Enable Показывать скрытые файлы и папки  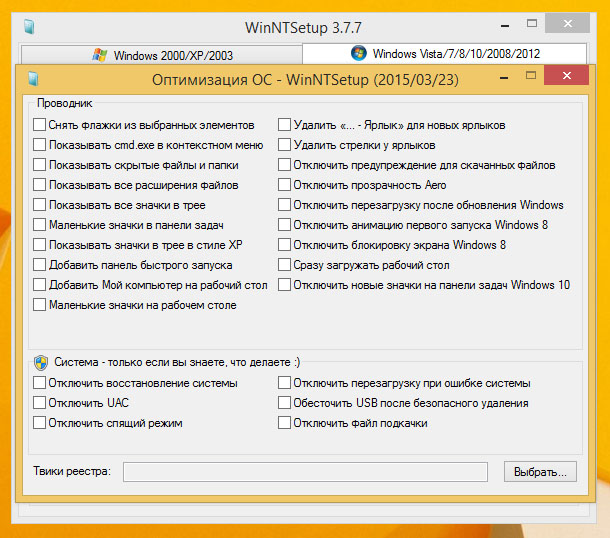coord(39,165)
